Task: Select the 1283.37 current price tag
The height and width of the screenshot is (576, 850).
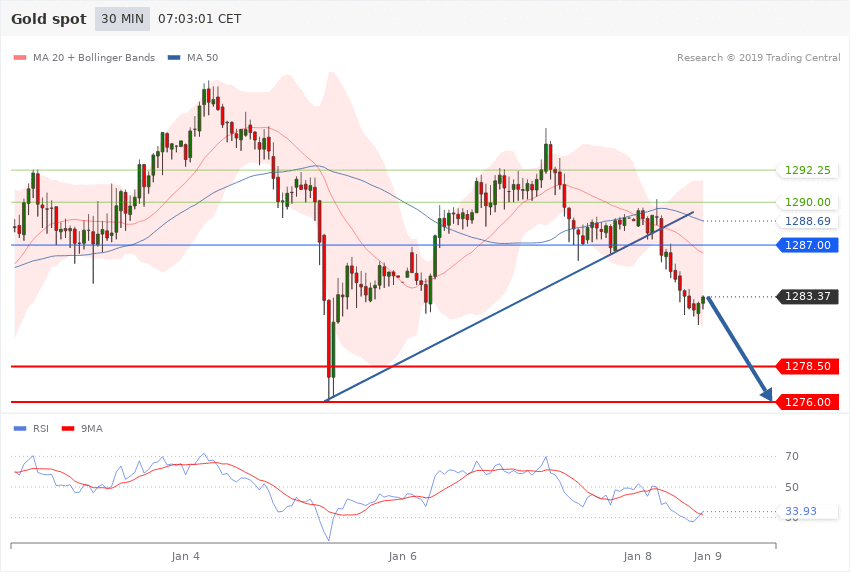Action: [808, 296]
